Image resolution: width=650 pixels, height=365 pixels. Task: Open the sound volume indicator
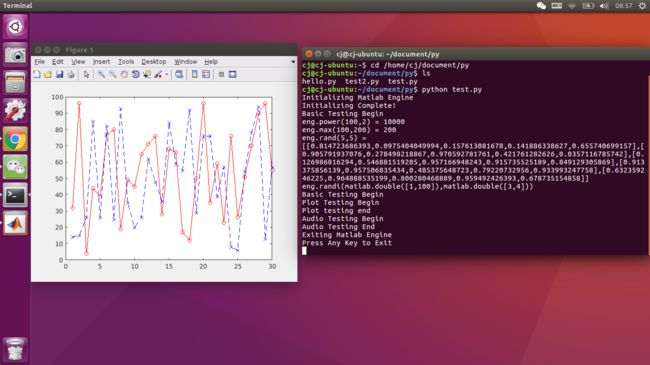point(604,6)
